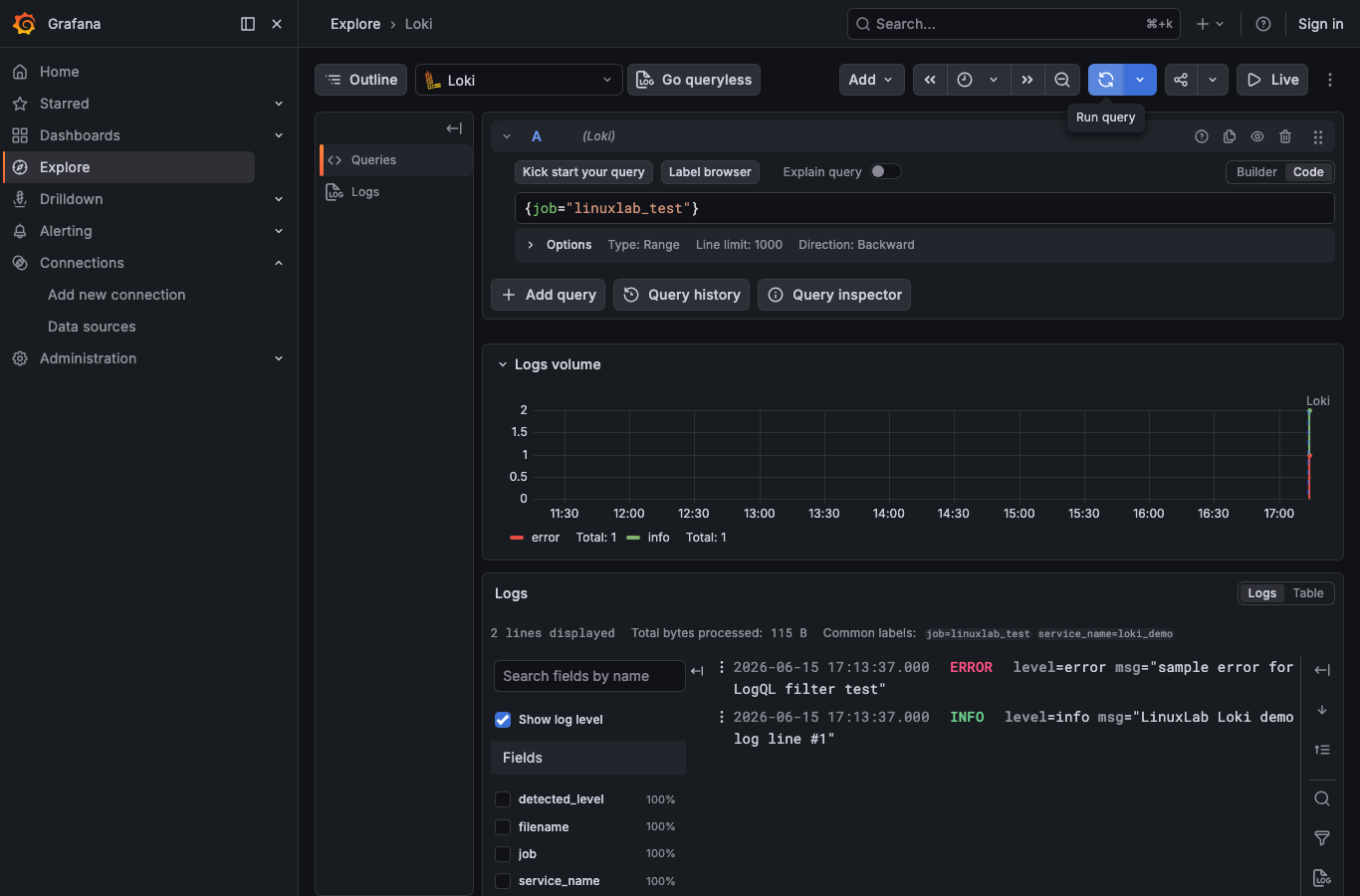
Task: Open the time picker clock icon
Action: (965, 80)
